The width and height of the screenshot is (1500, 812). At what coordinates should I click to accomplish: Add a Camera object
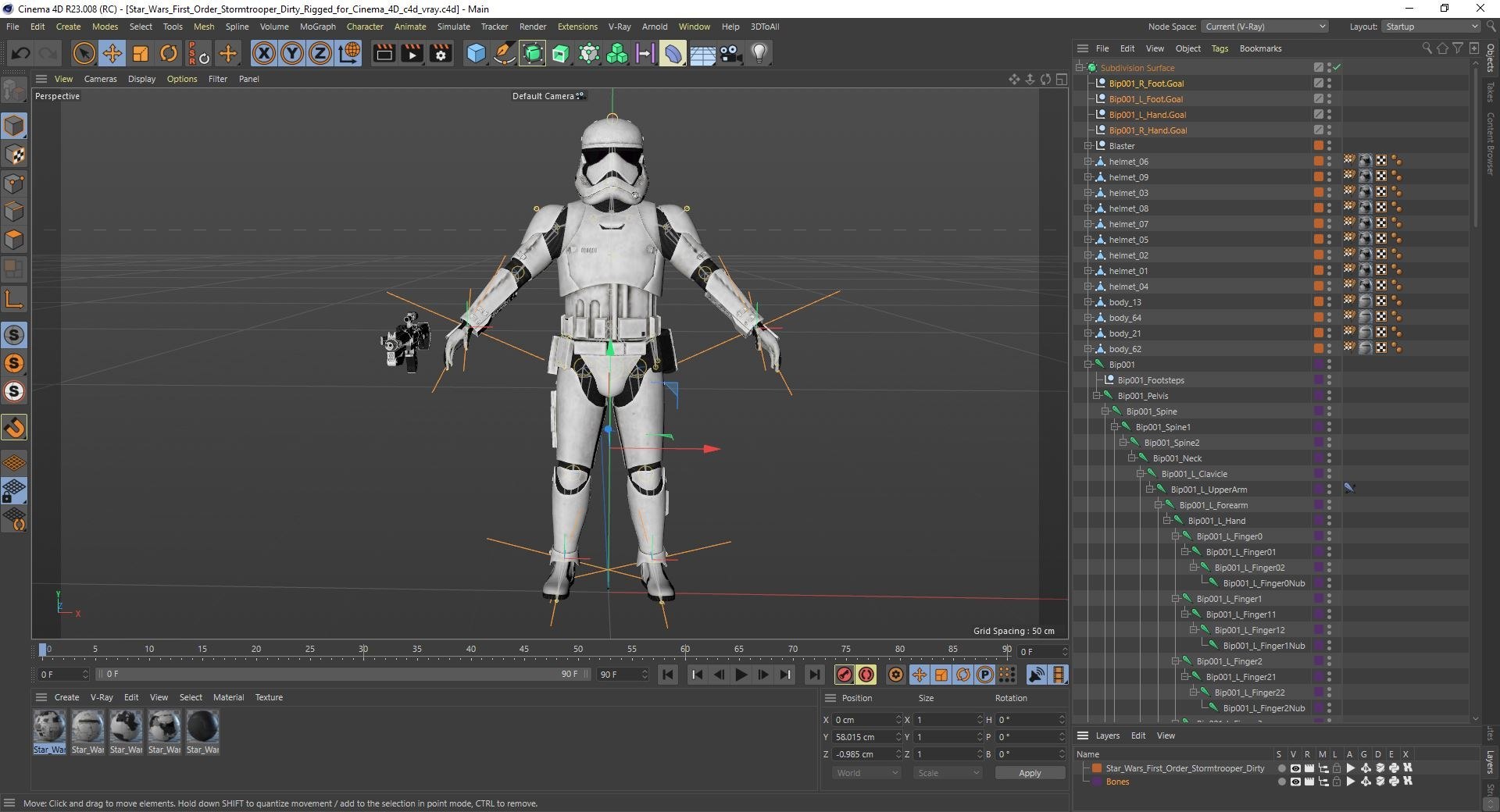[x=730, y=53]
